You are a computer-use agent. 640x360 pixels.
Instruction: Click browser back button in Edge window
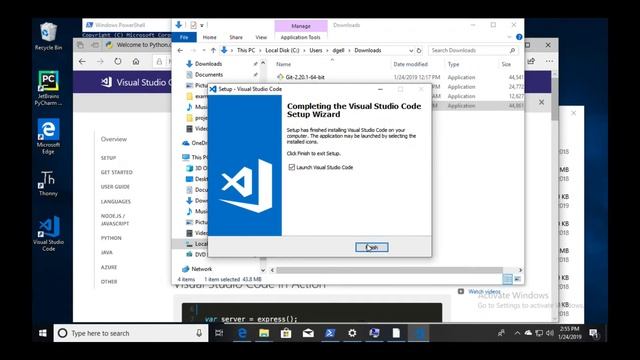[82, 62]
